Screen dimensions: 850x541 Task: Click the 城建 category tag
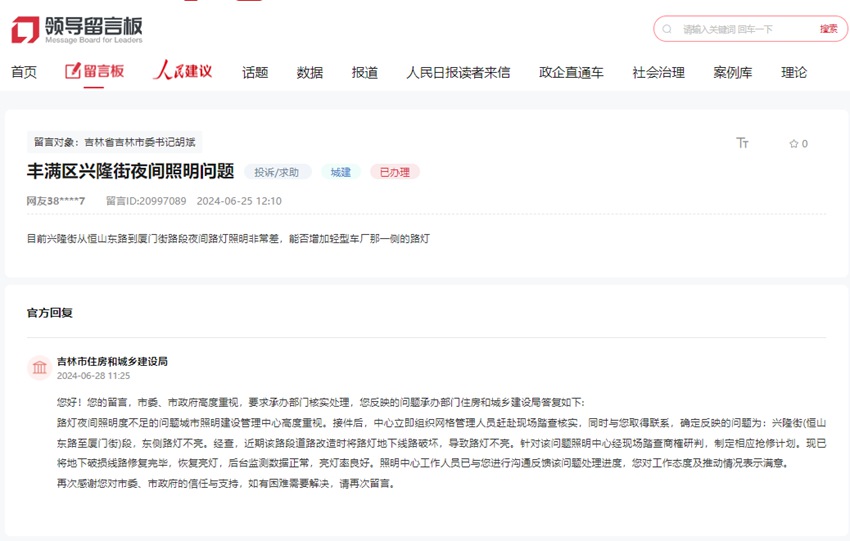[341, 172]
